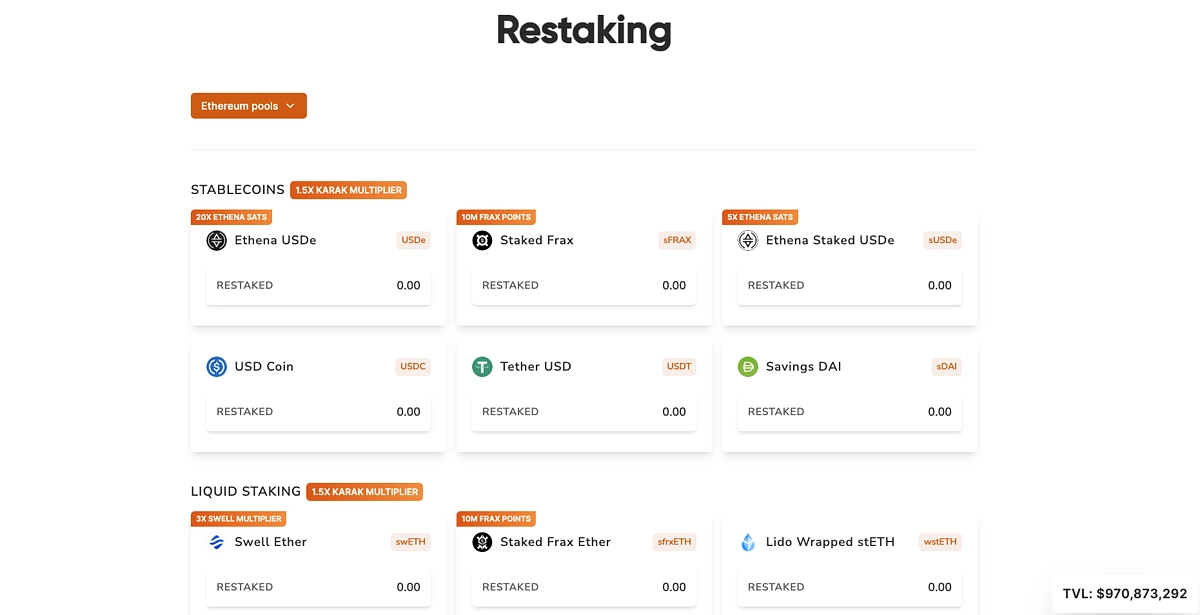Image resolution: width=1200 pixels, height=615 pixels.
Task: Click the STABLECOINS section heading
Action: pos(238,190)
